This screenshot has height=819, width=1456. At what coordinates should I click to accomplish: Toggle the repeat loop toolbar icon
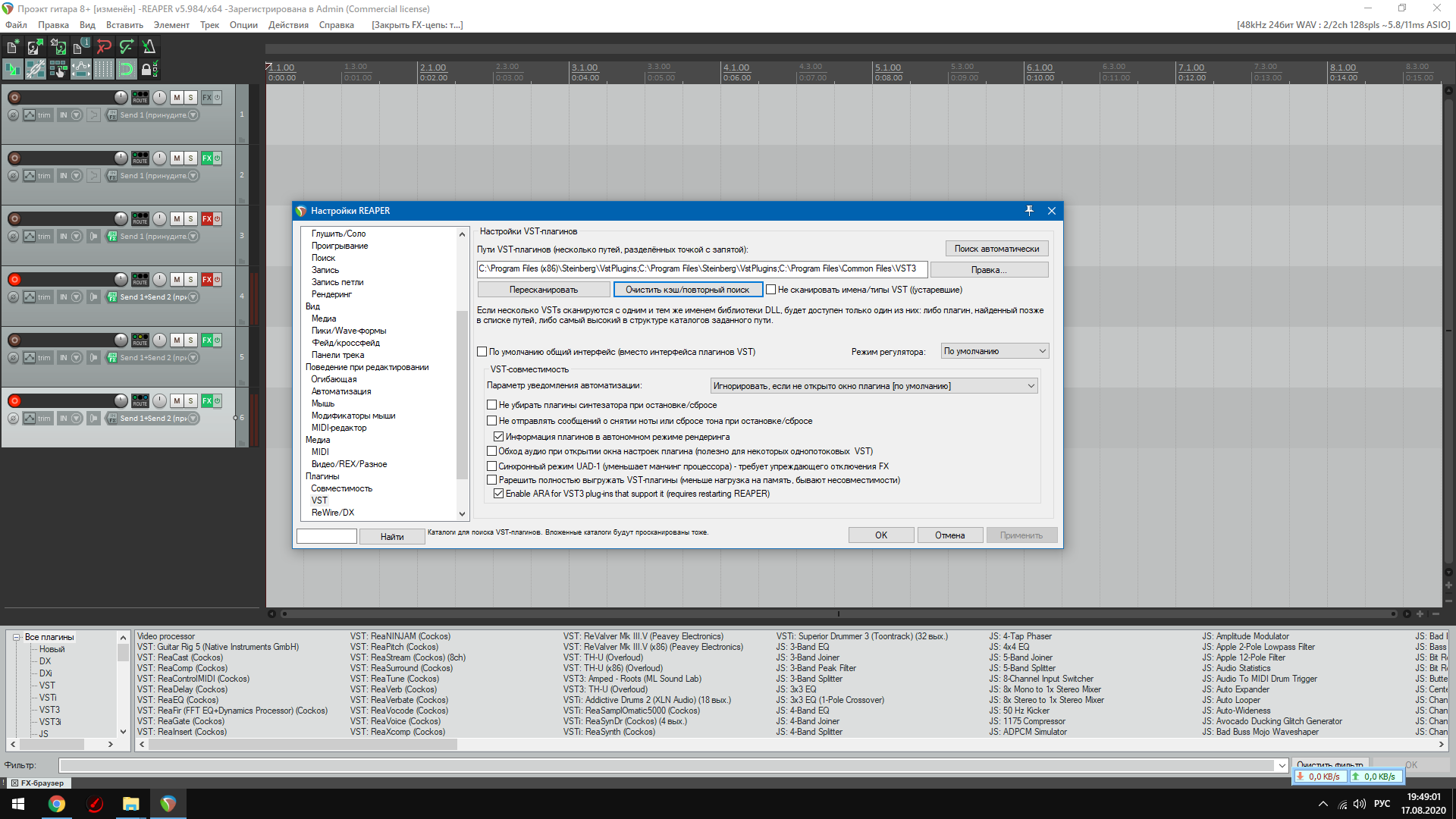click(x=127, y=70)
